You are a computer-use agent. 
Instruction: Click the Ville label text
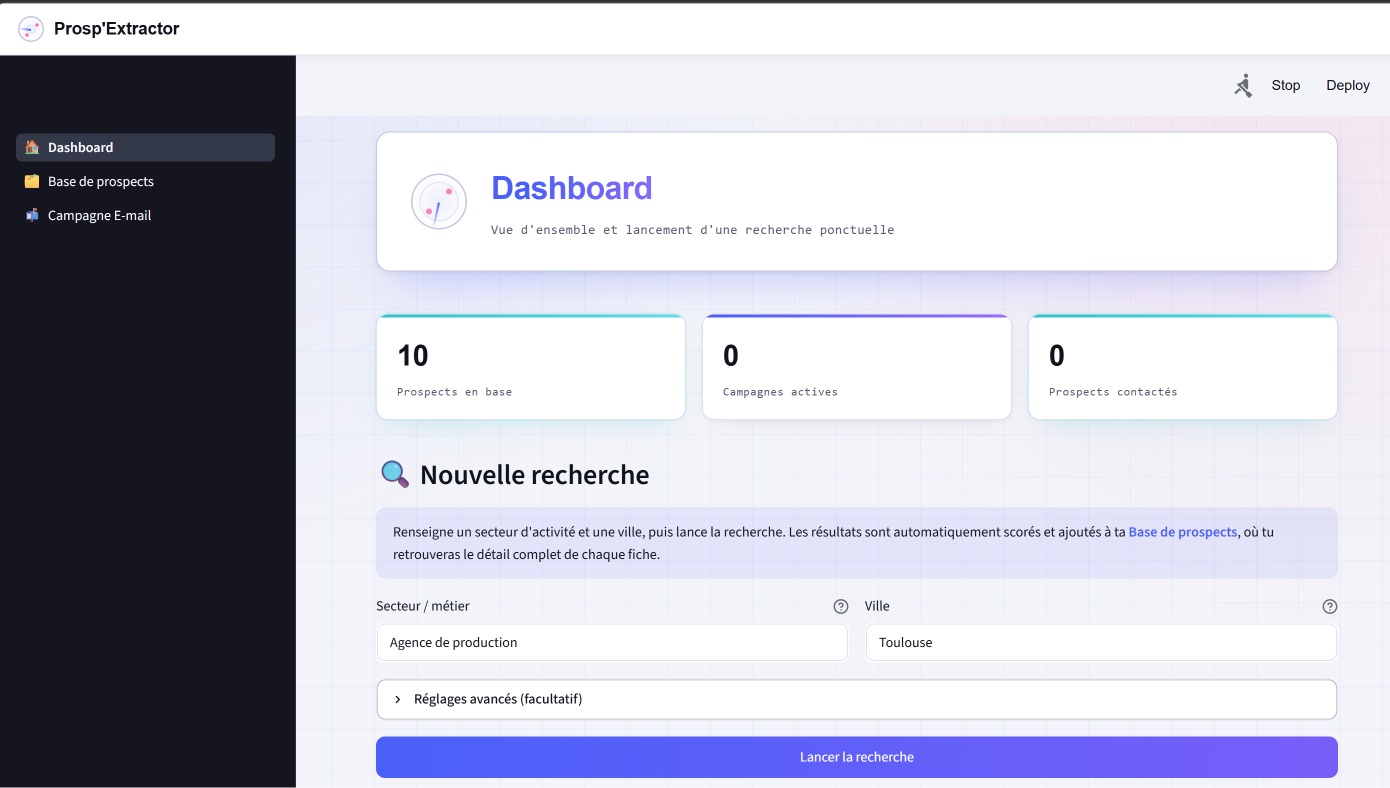pos(877,606)
